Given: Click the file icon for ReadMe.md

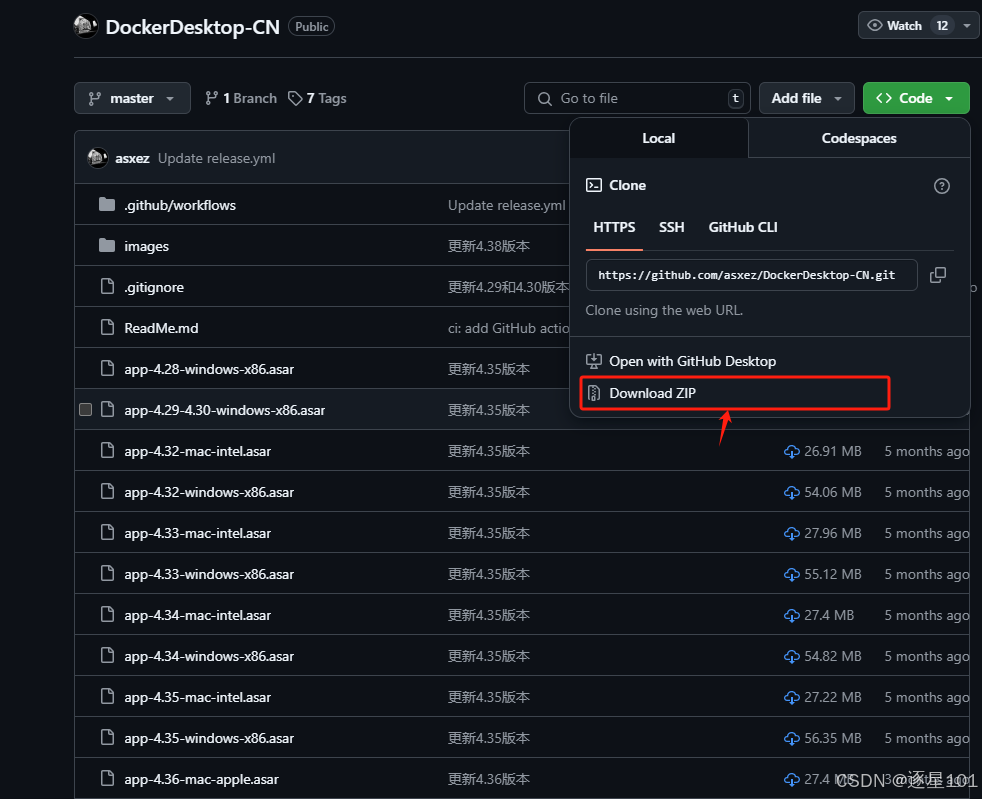Looking at the screenshot, I should pos(108,327).
